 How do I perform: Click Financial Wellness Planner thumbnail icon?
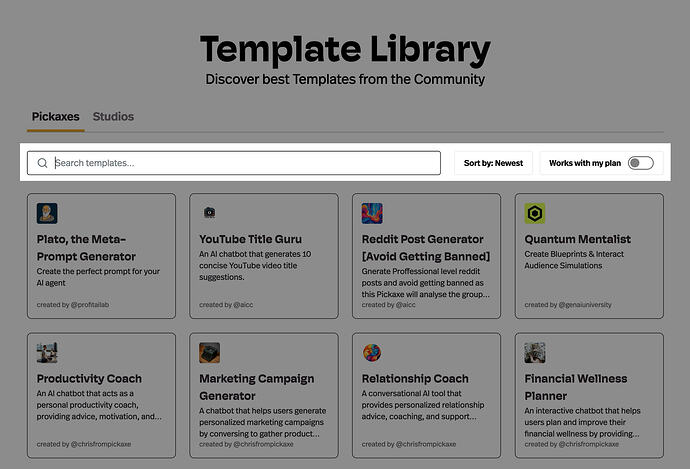535,353
